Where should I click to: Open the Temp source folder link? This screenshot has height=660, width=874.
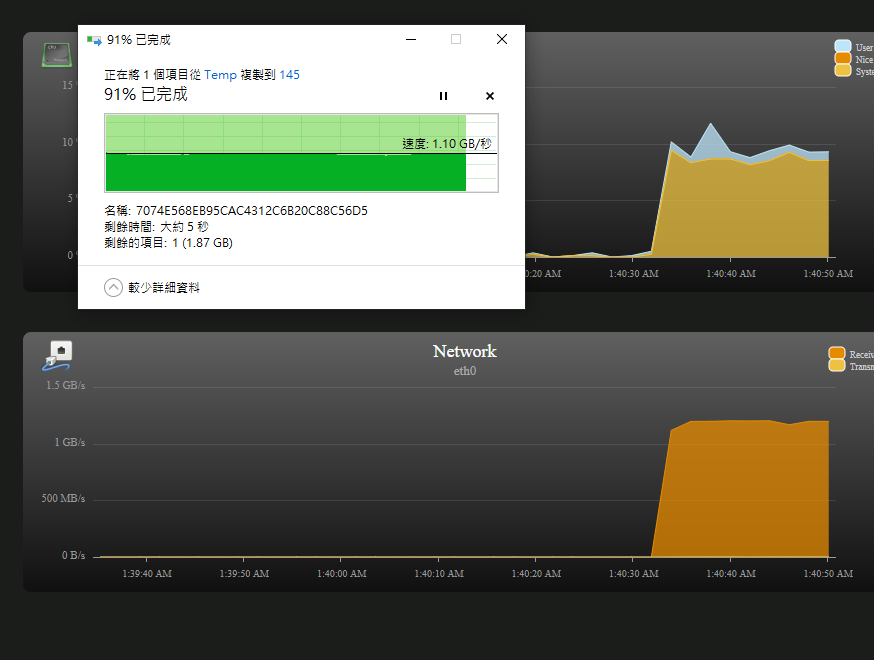[220, 75]
